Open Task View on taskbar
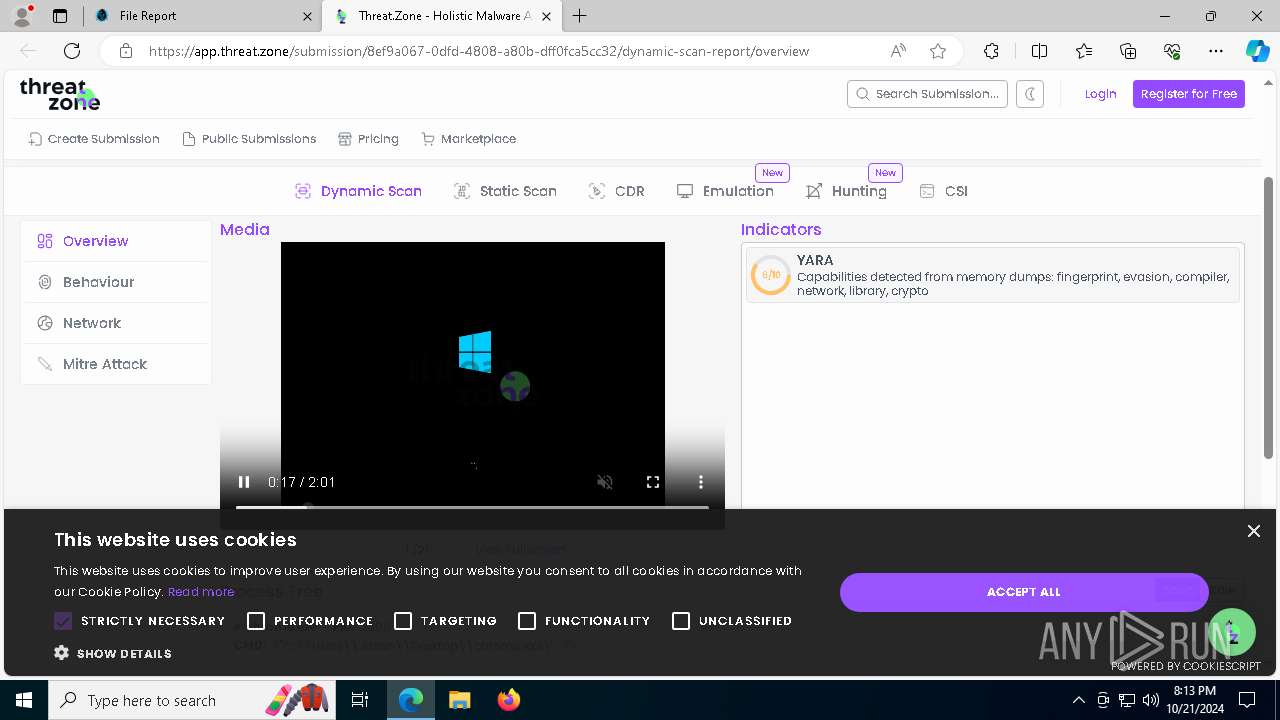The height and width of the screenshot is (720, 1280). tap(360, 700)
